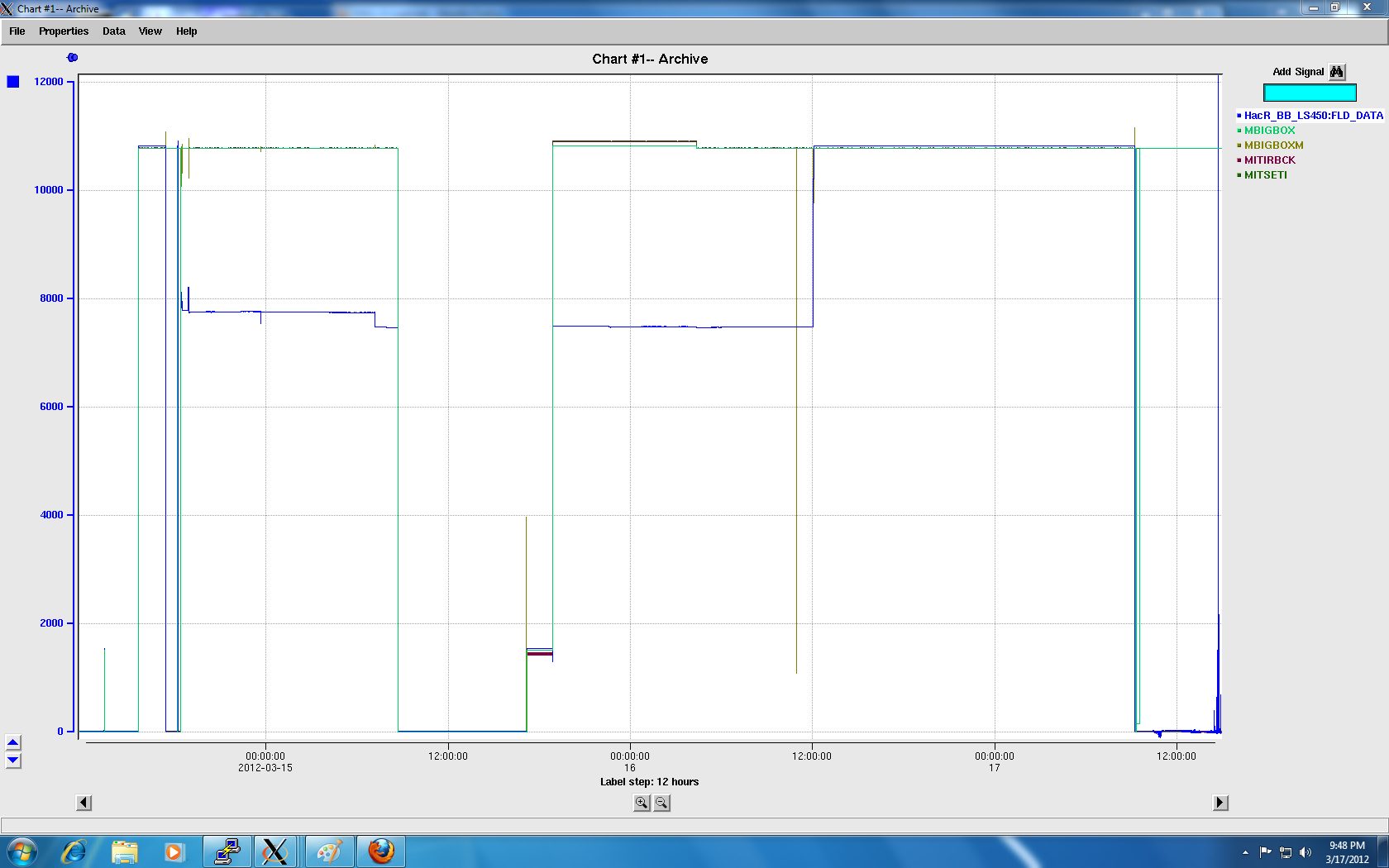Open the Help menu
1389x868 pixels.
pos(187,31)
